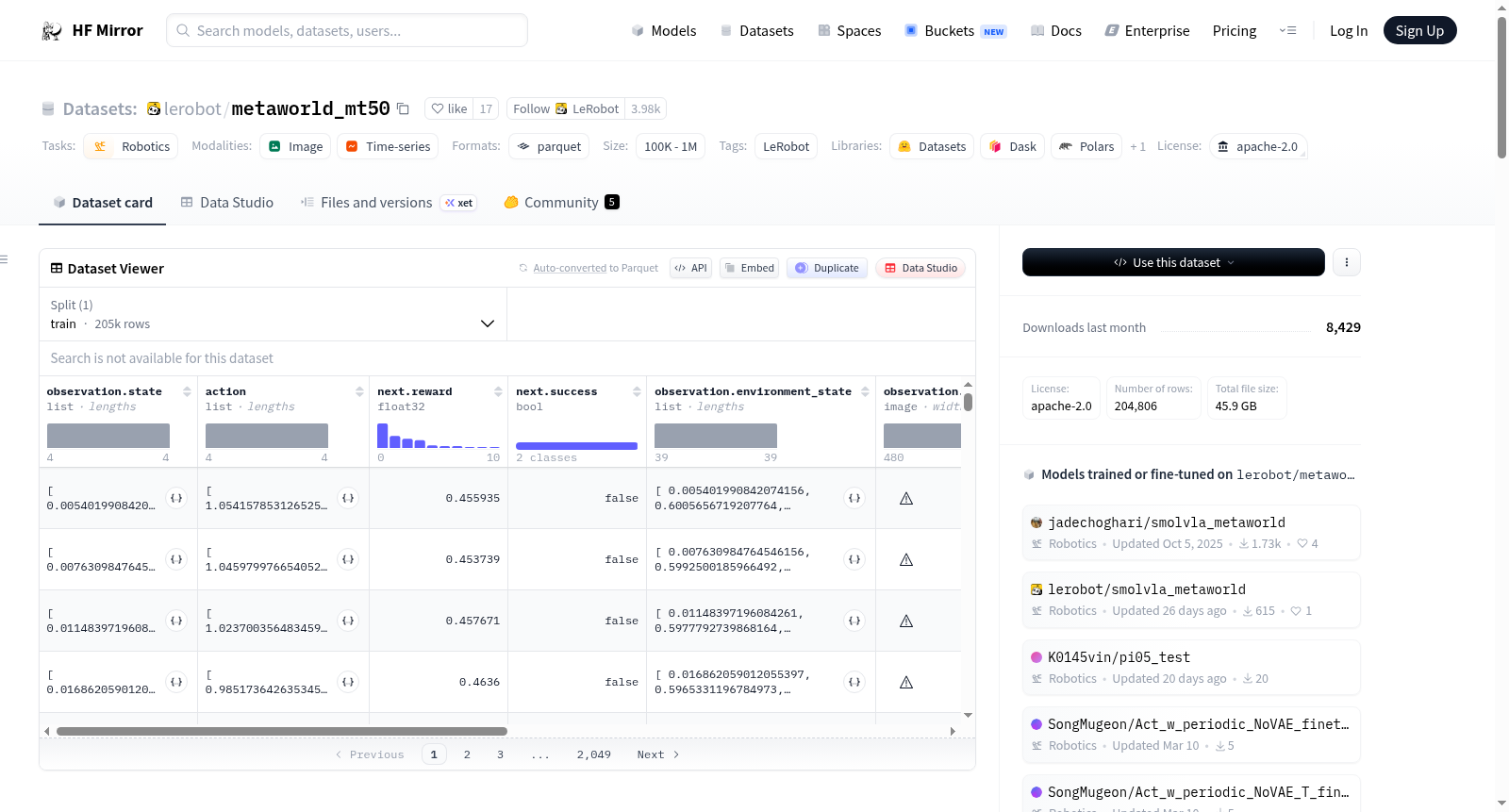1509x812 pixels.
Task: Expand JSON for first action cell
Action: pyautogui.click(x=348, y=498)
